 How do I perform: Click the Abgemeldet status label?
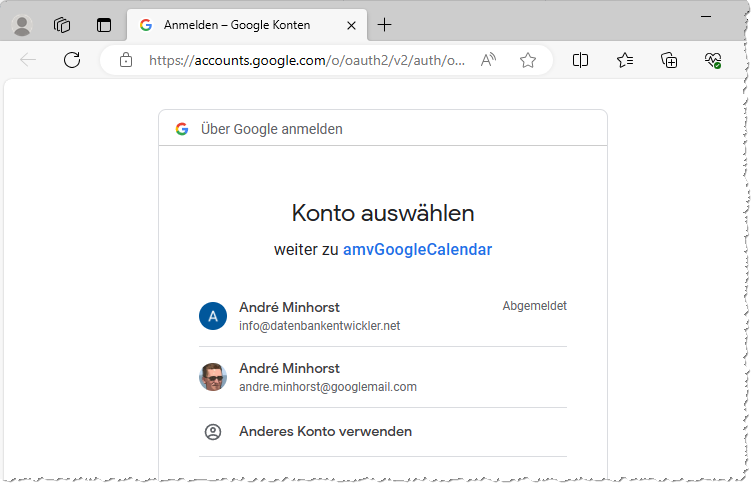535,306
